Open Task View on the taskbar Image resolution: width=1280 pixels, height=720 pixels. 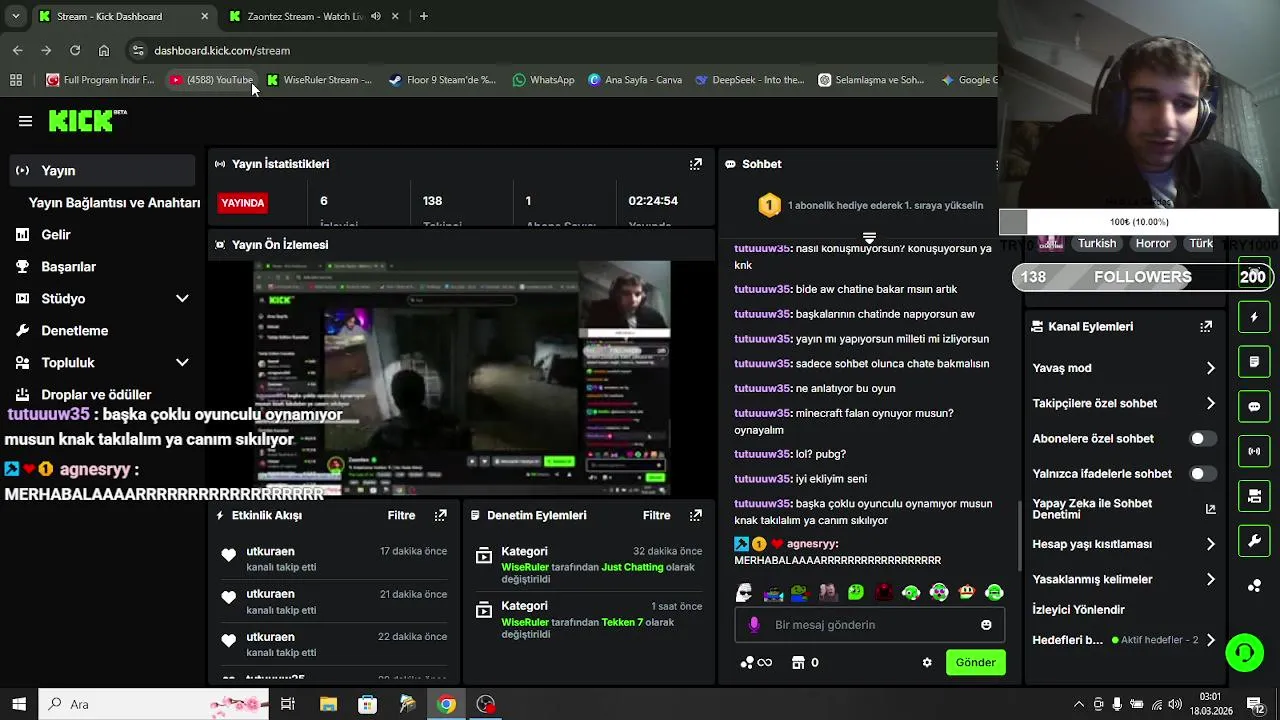point(288,704)
